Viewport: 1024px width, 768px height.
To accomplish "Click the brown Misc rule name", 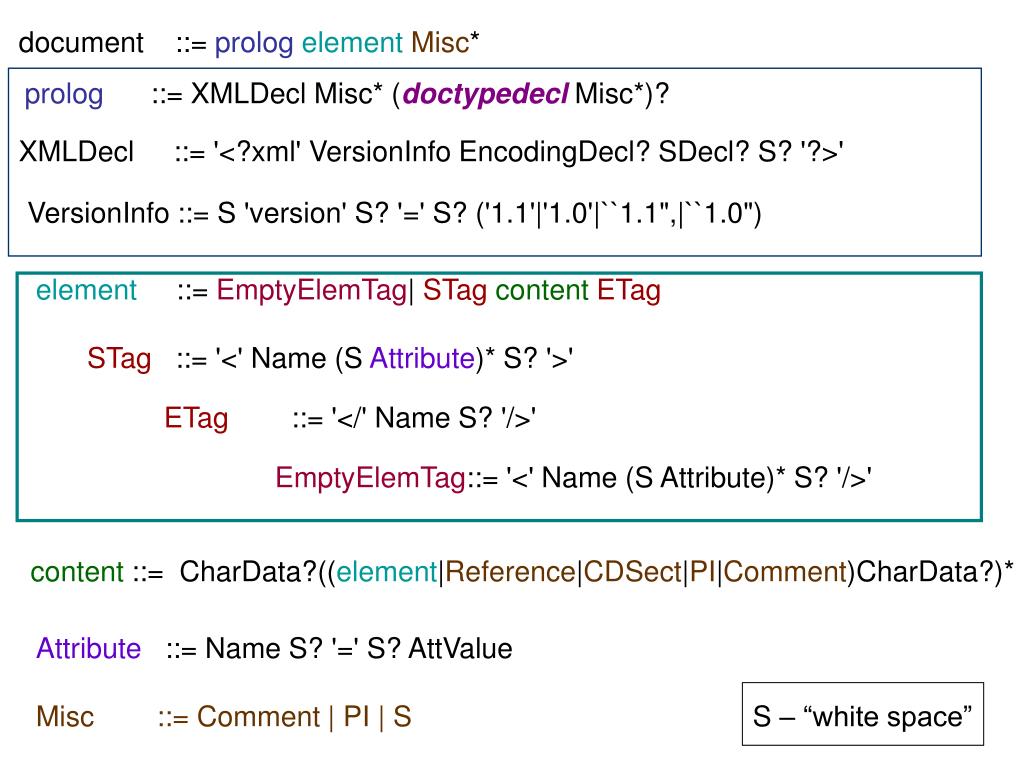I will click(65, 716).
